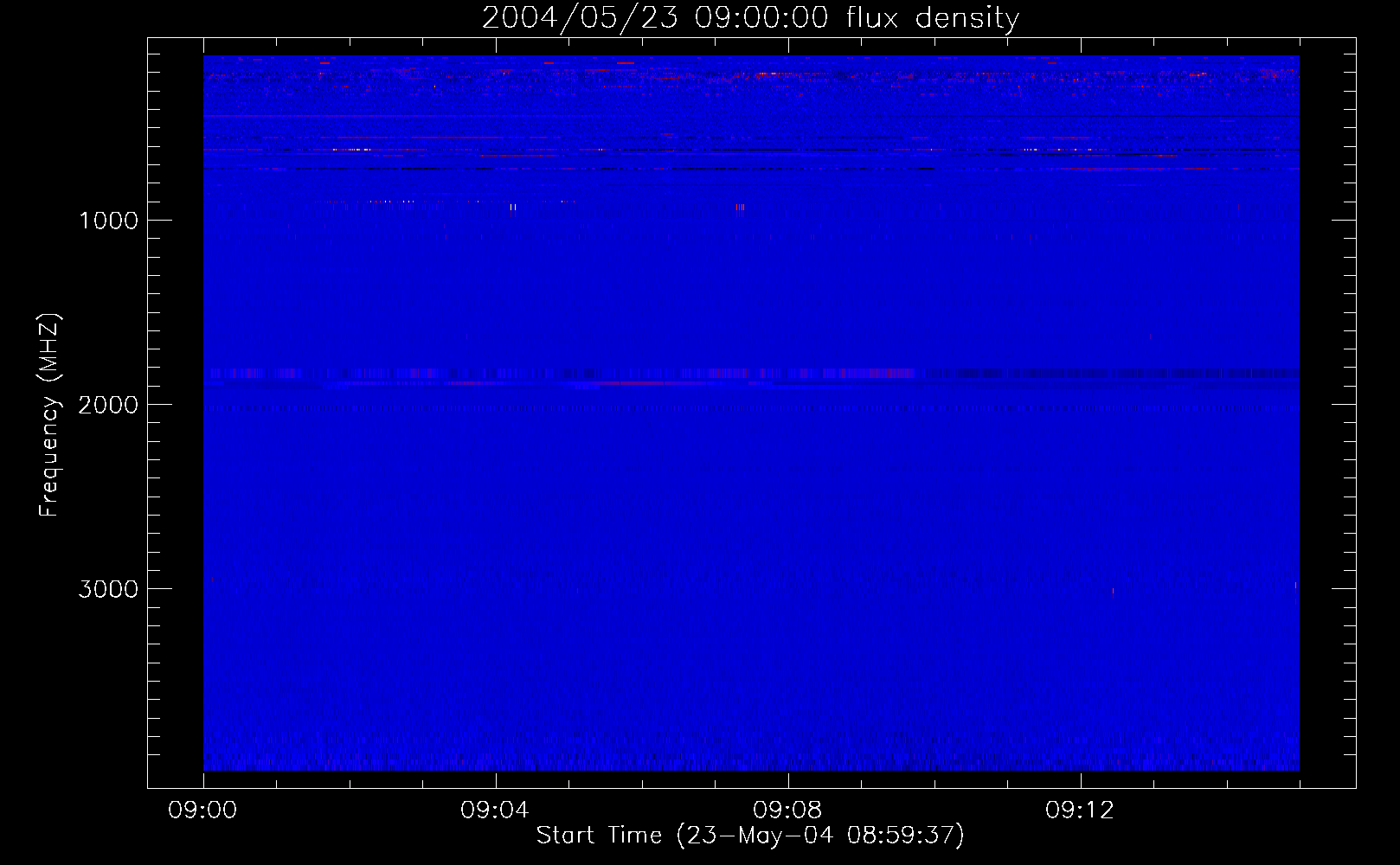Click the 2000 frequency tick label
This screenshot has width=1400, height=865.
click(x=108, y=405)
